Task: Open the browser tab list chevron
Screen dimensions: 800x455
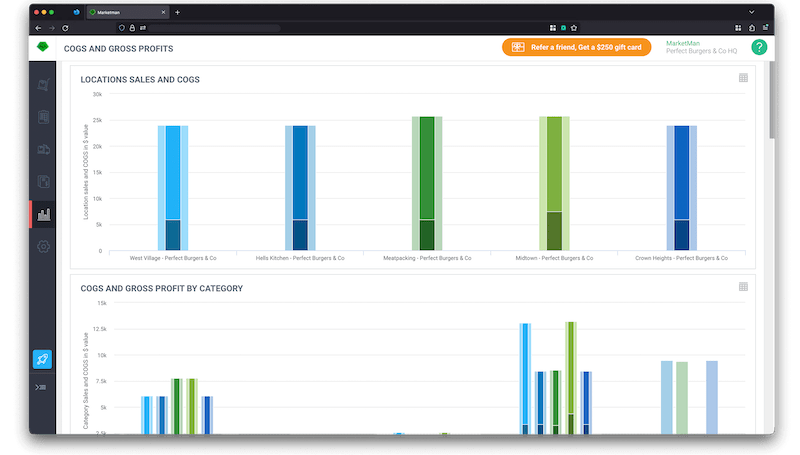Action: point(752,12)
